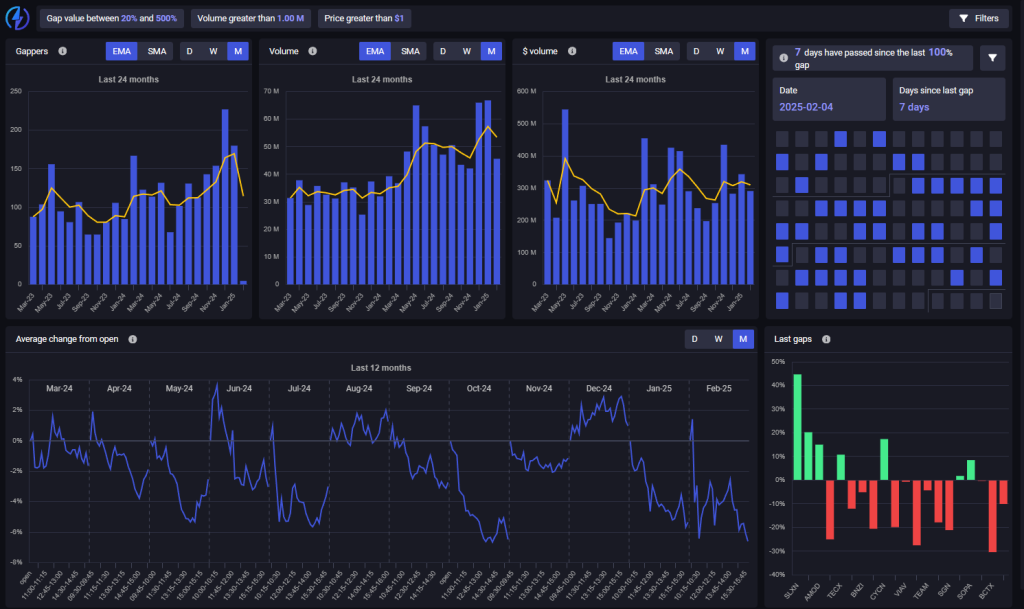This screenshot has width=1024, height=609.
Task: Switch Gappers chart to monthly M
Action: [x=238, y=51]
